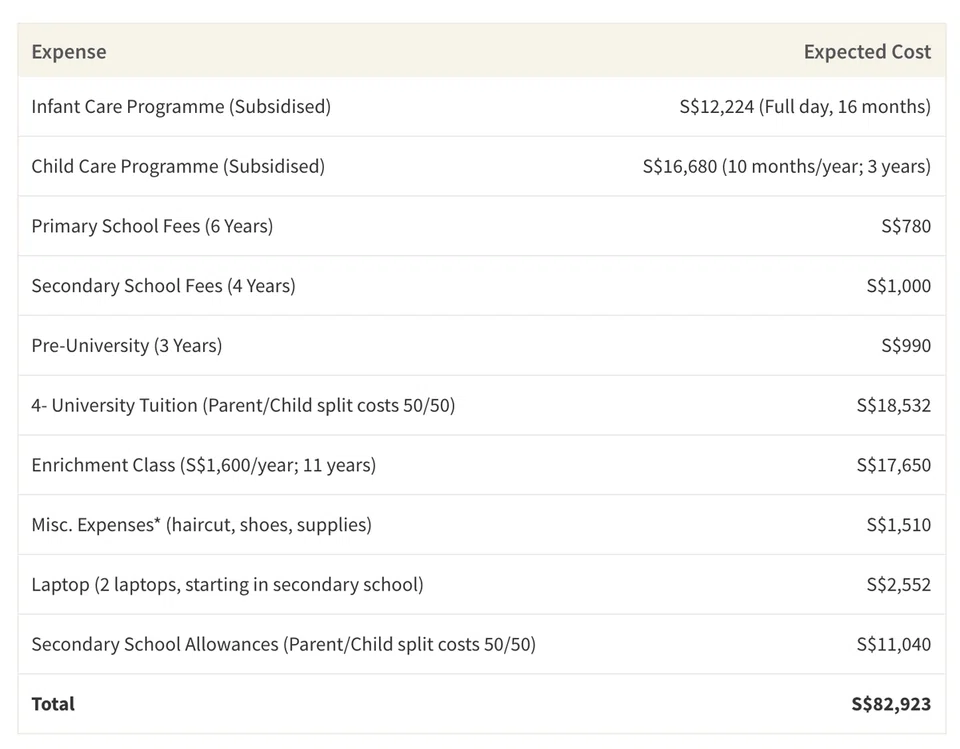Select Primary School Fees (6 Years) text

click(152, 226)
